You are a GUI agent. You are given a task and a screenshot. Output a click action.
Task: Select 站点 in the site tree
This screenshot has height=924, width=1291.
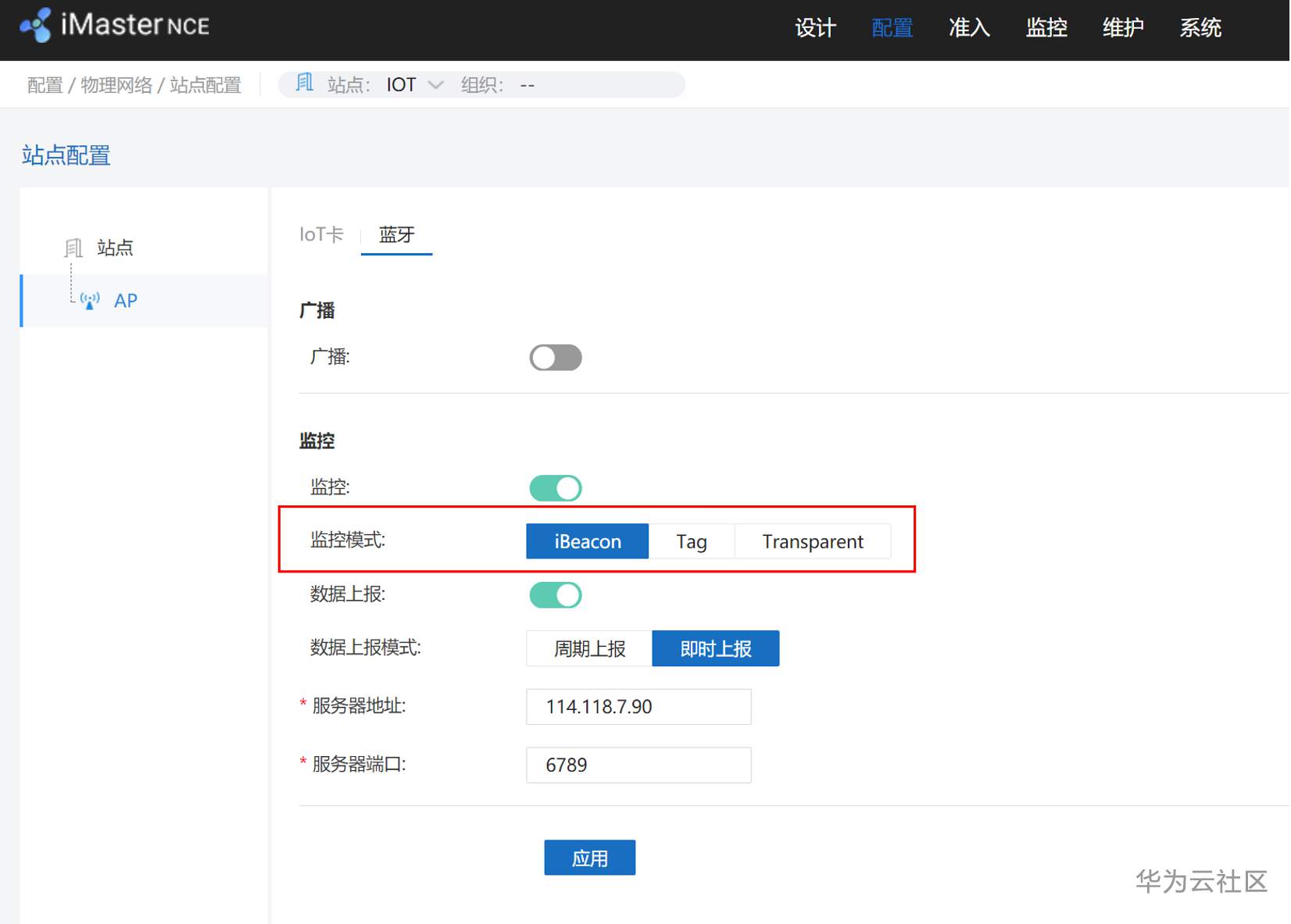tap(115, 248)
